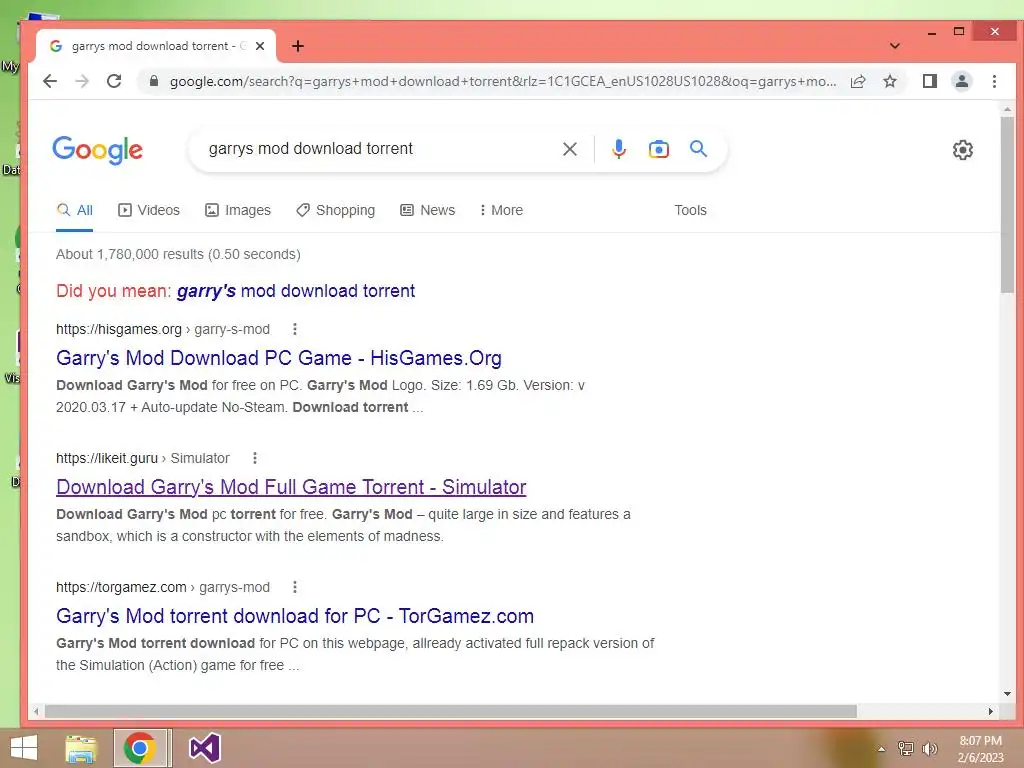The height and width of the screenshot is (768, 1024).
Task: Click the vertical scrollbar thumb
Action: (x=1007, y=204)
